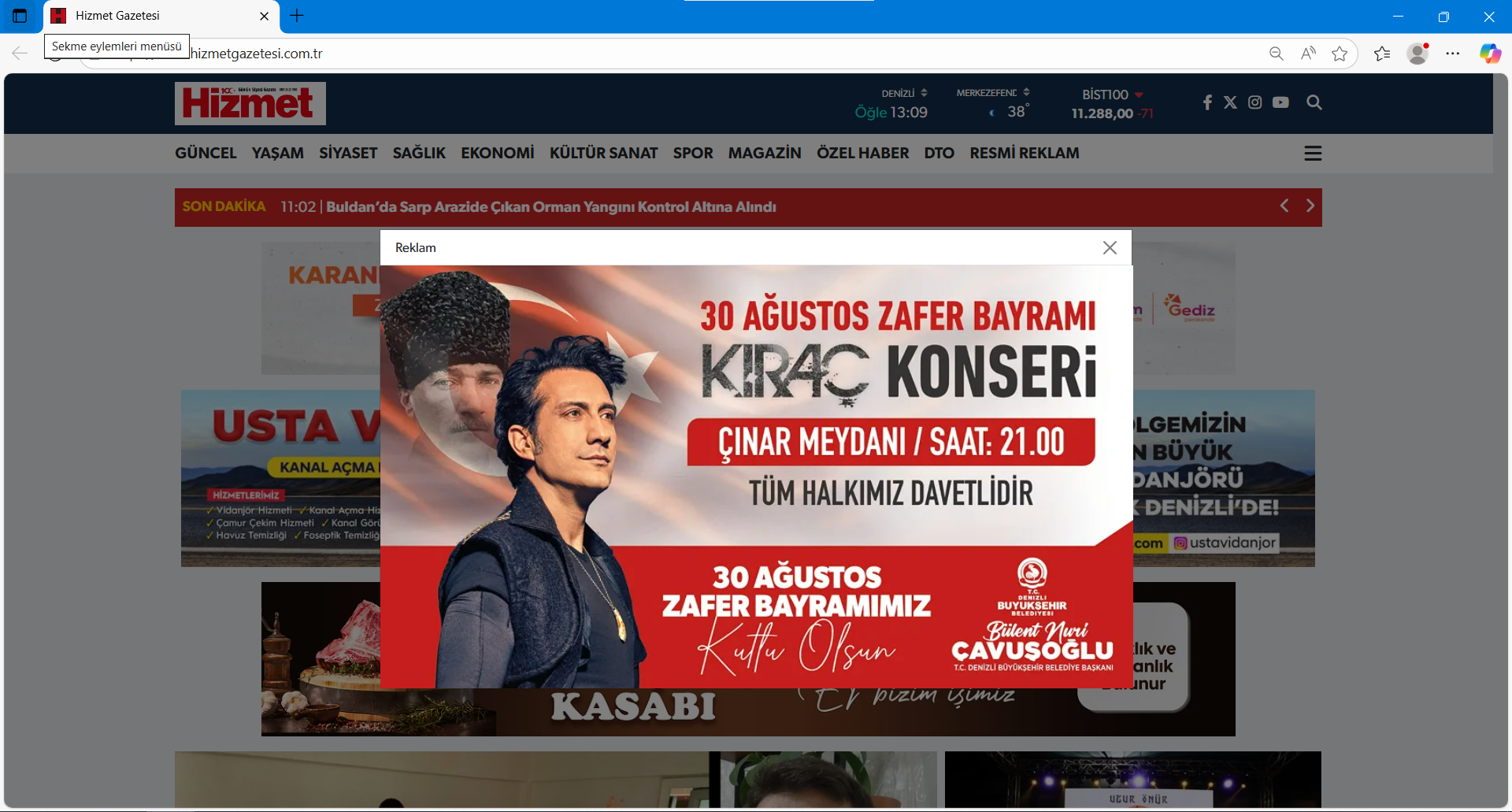Open a new browser tab
The height and width of the screenshot is (812, 1512).
297,16
